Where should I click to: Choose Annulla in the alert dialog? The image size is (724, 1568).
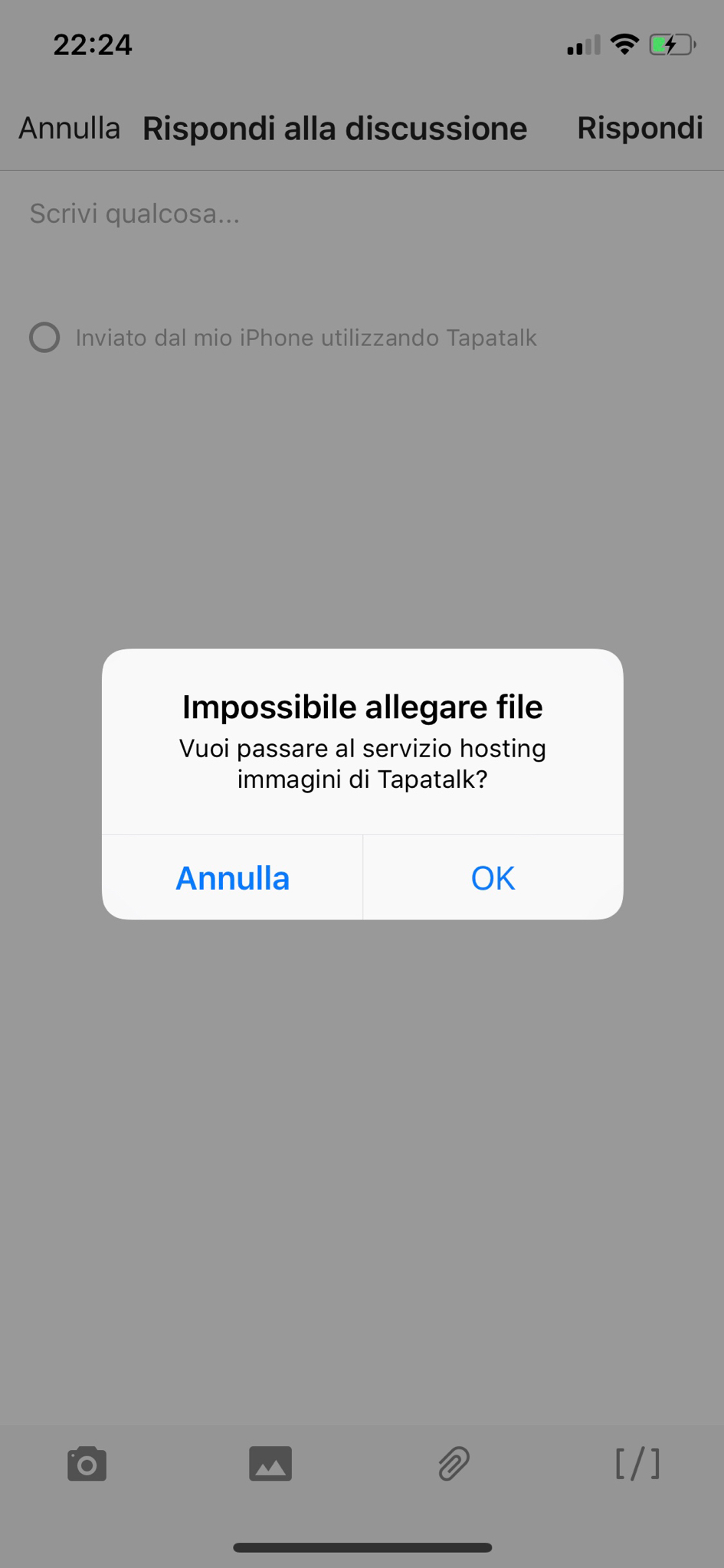(x=232, y=877)
